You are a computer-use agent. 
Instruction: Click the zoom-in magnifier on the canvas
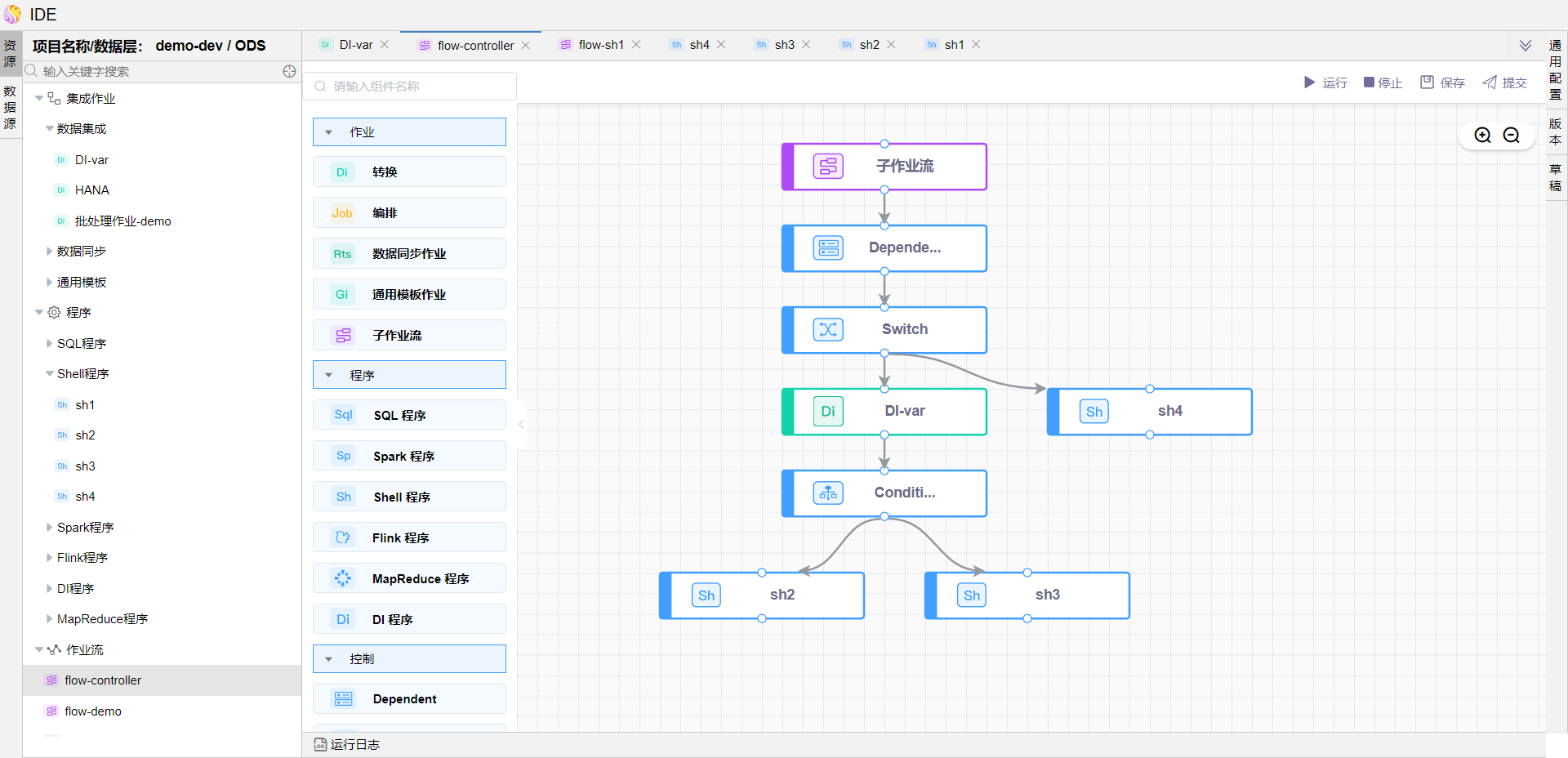point(1482,135)
